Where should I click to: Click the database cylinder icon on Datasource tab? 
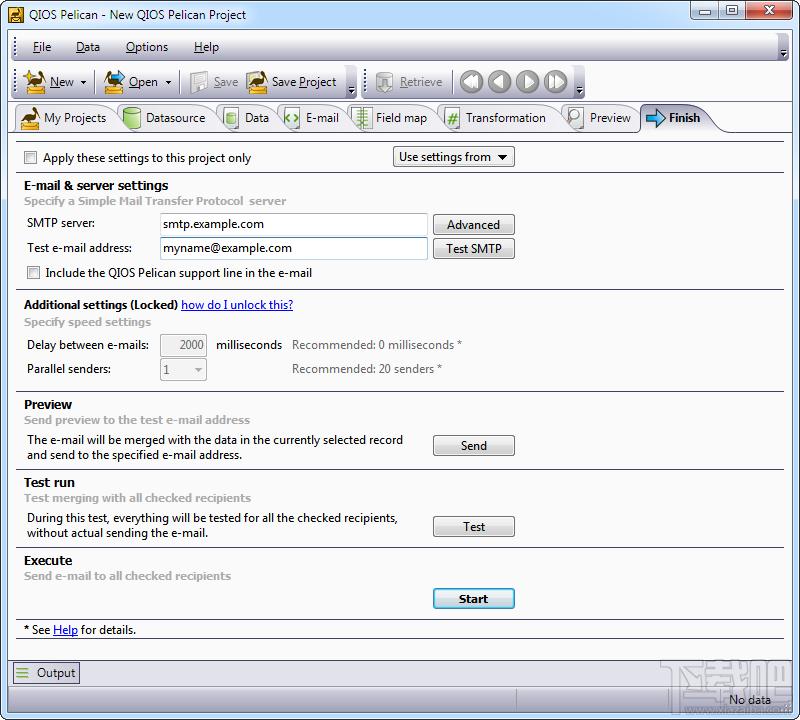(132, 118)
